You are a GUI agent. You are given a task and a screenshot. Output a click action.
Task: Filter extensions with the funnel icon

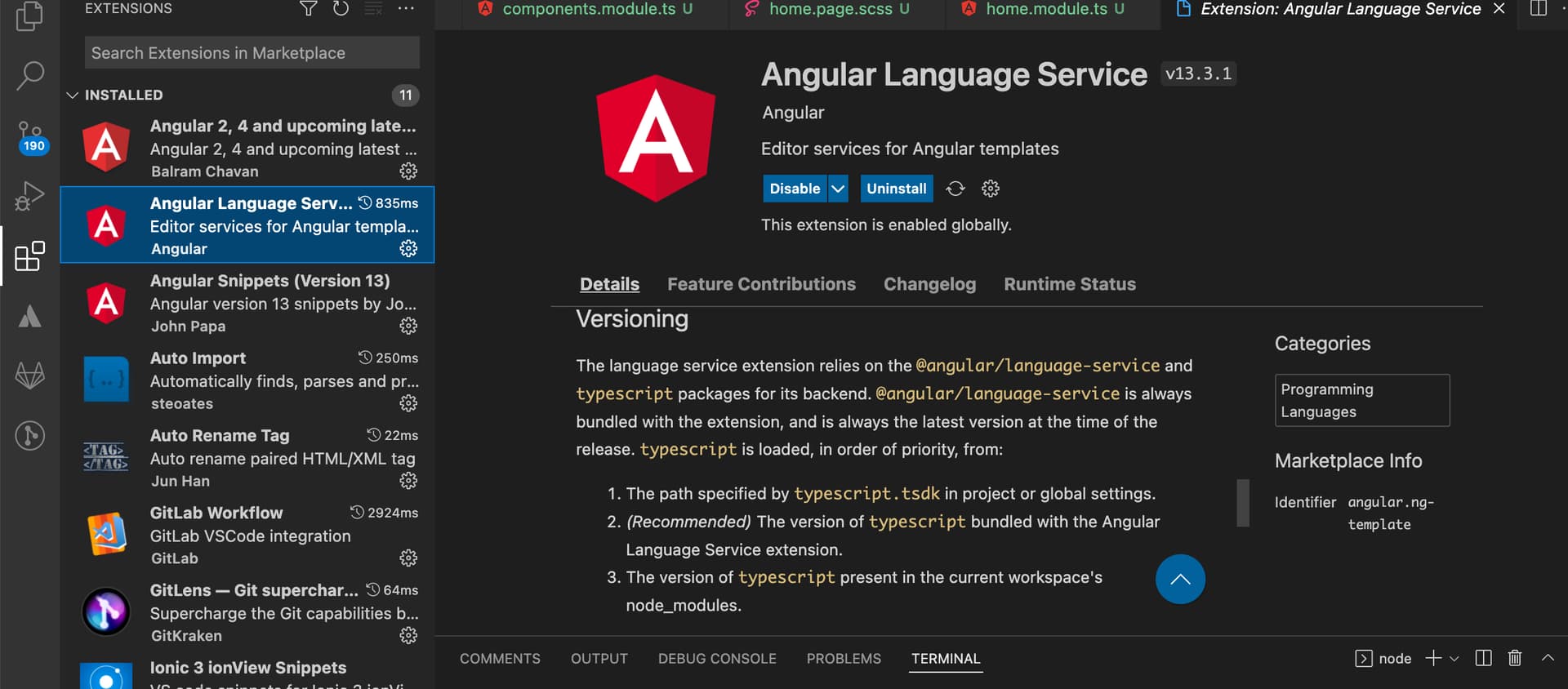[x=308, y=9]
